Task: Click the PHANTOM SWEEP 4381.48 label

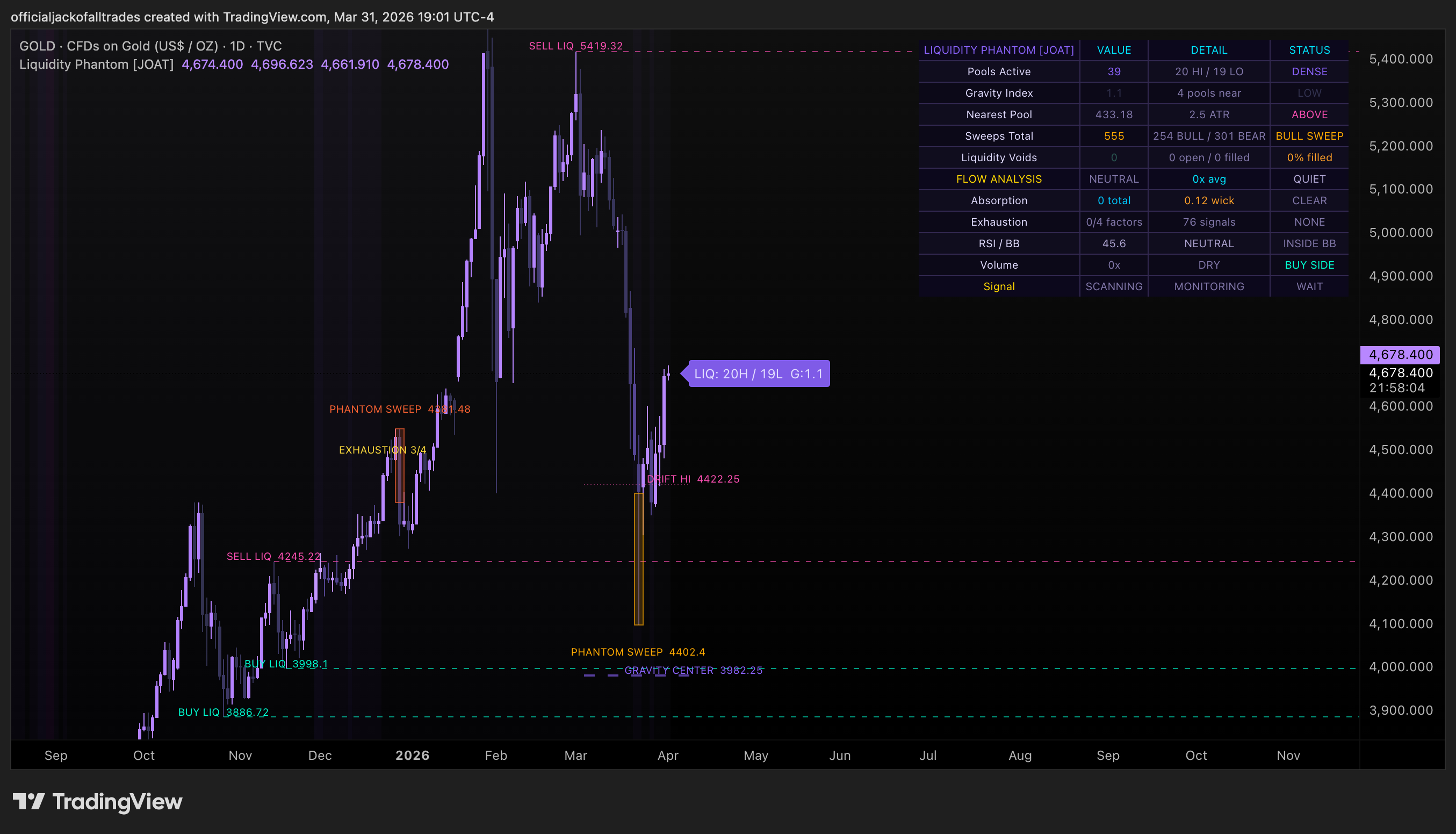Action: coord(400,409)
